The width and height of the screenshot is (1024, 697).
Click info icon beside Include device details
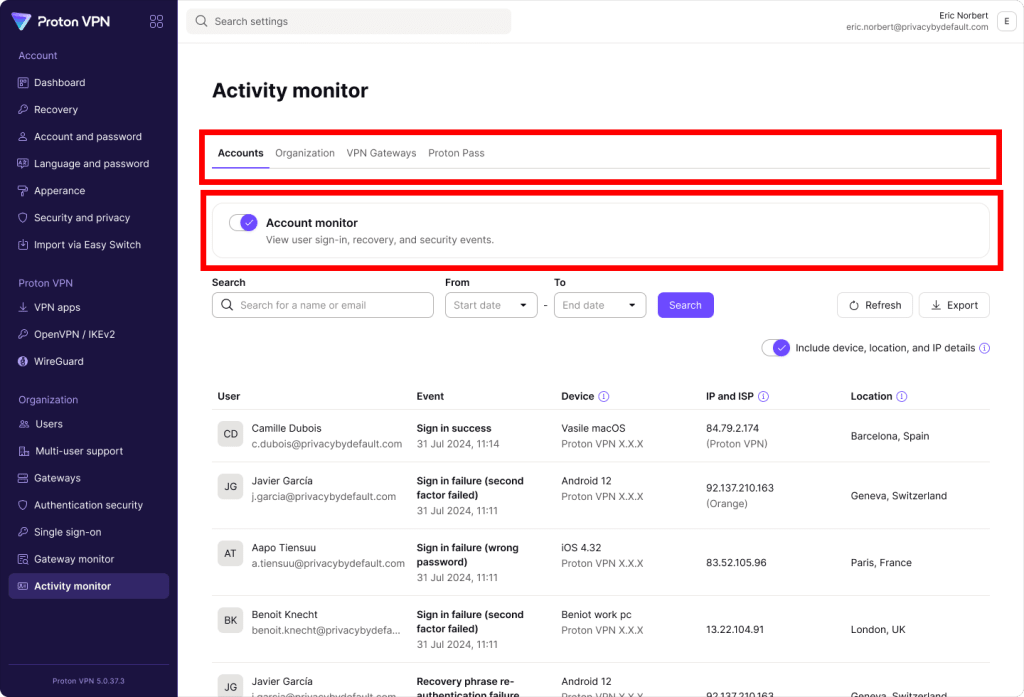985,348
